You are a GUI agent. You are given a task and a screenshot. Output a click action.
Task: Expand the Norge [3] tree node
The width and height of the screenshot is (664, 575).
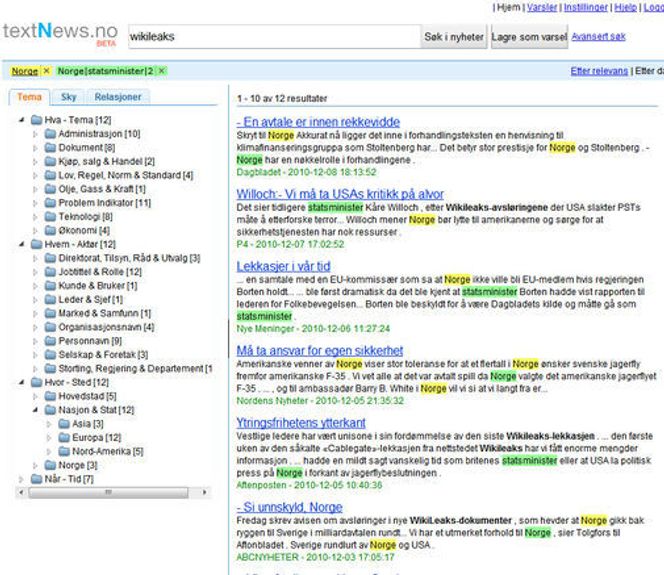(35, 465)
